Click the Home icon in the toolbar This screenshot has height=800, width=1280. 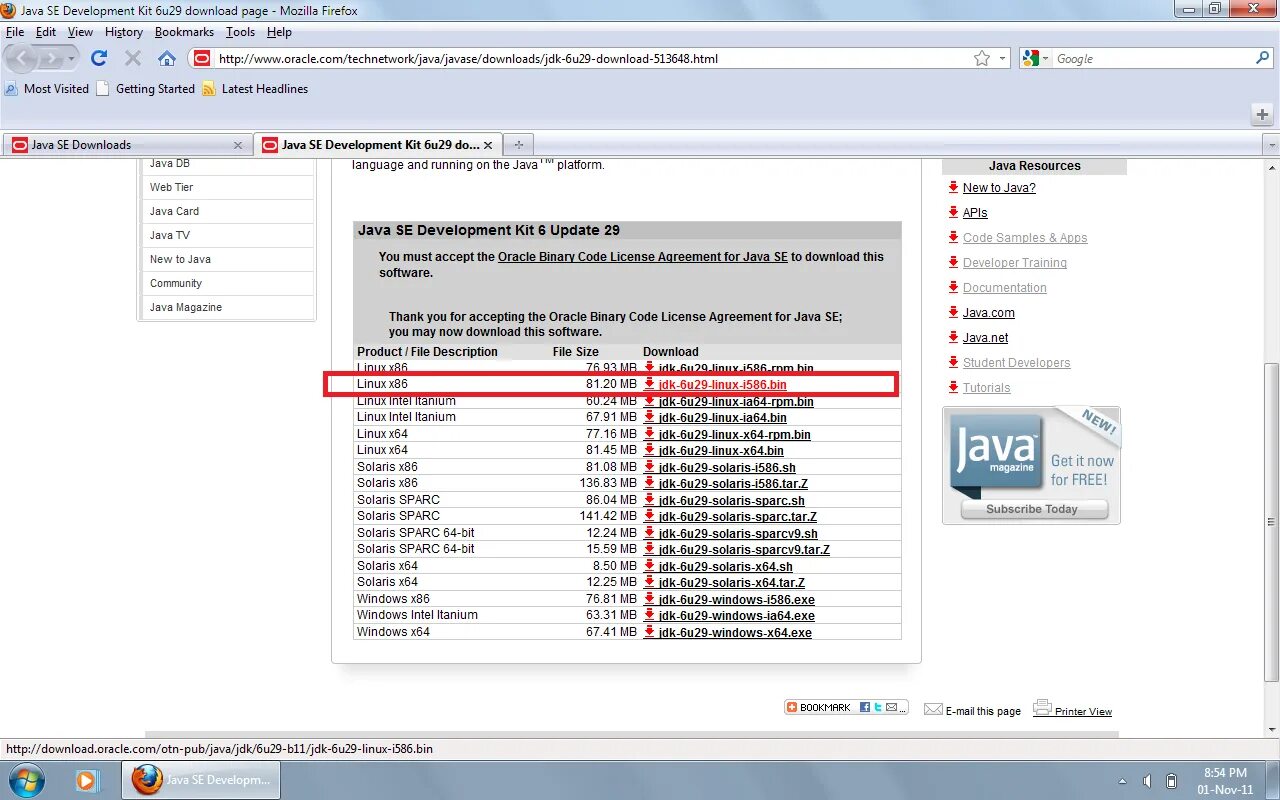pos(169,58)
